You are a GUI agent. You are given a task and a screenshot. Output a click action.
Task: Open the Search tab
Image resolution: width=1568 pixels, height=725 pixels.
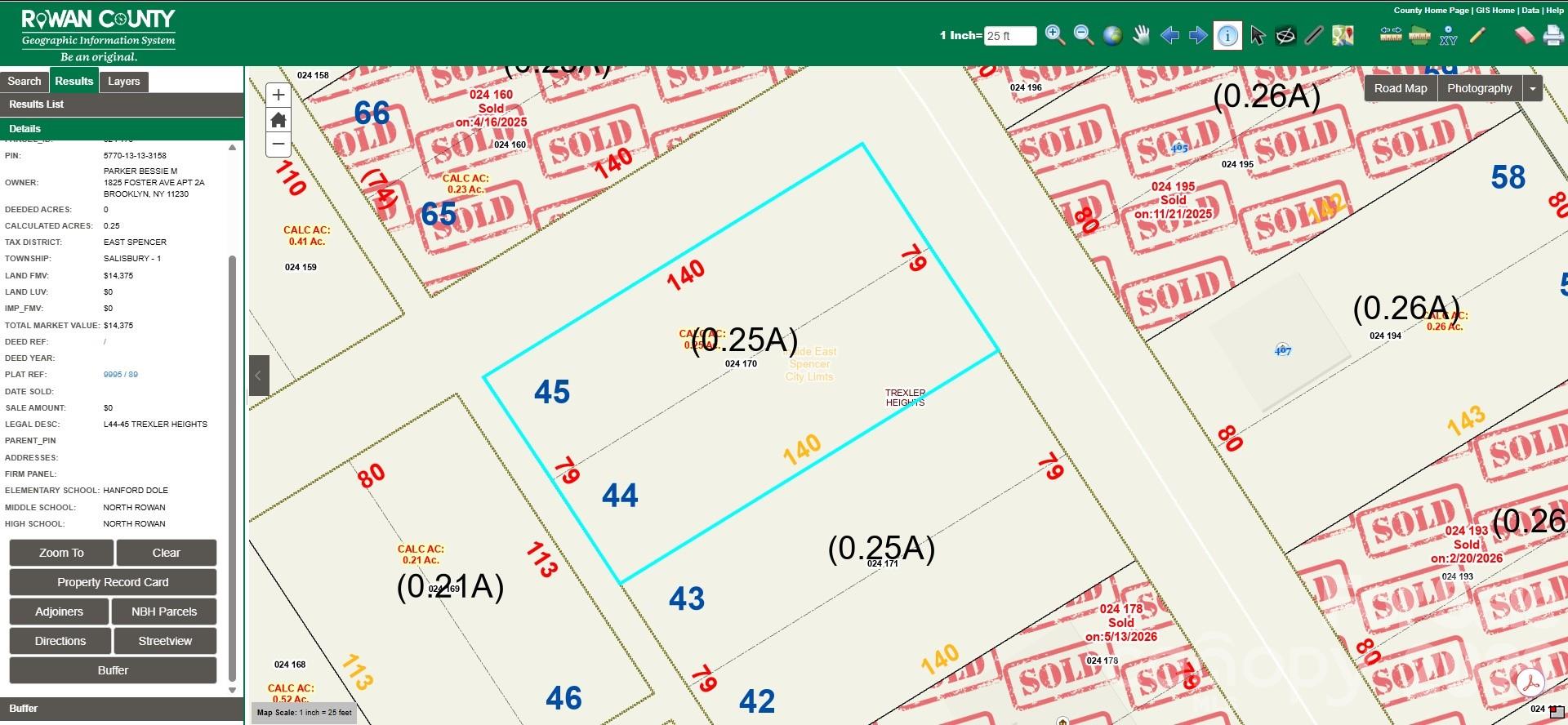24,81
